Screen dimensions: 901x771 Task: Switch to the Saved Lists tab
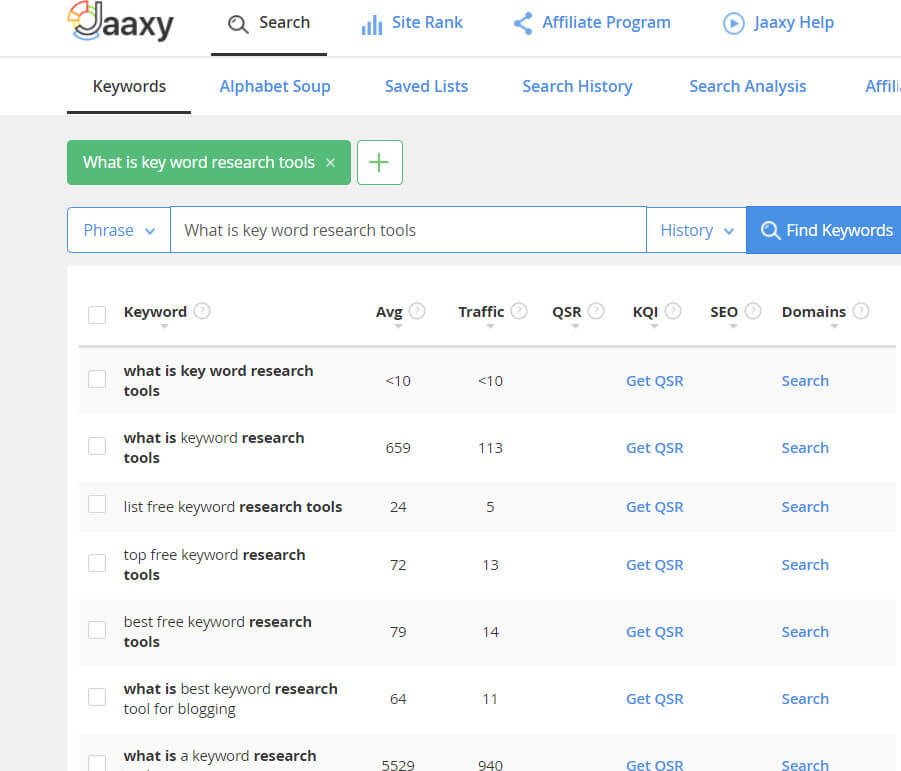point(426,87)
